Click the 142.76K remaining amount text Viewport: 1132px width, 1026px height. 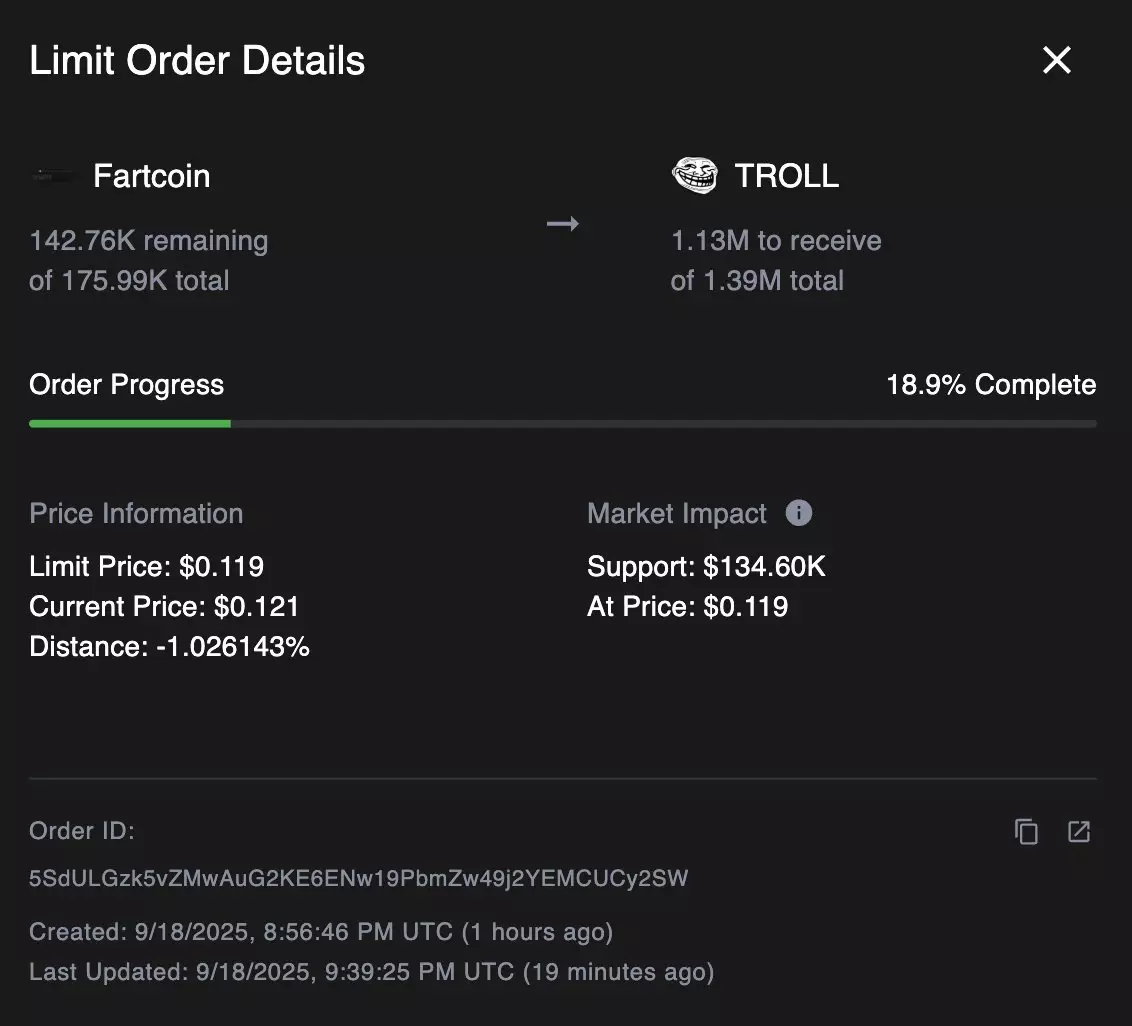[149, 240]
